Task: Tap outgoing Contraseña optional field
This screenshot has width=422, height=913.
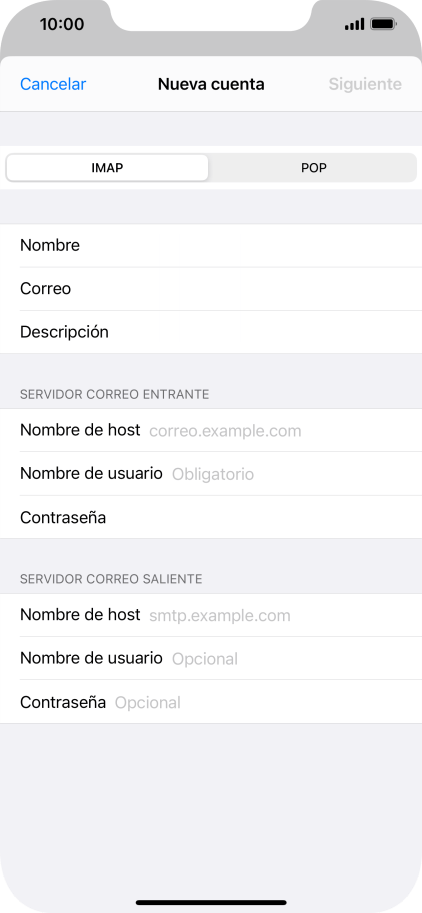Action: [x=211, y=702]
